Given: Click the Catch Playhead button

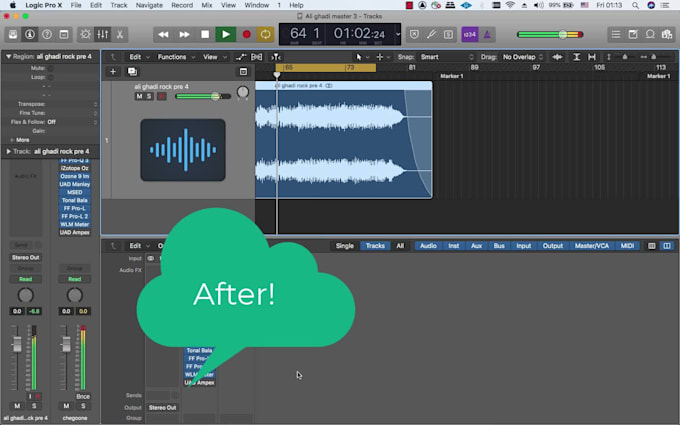Looking at the screenshot, I should 276,57.
